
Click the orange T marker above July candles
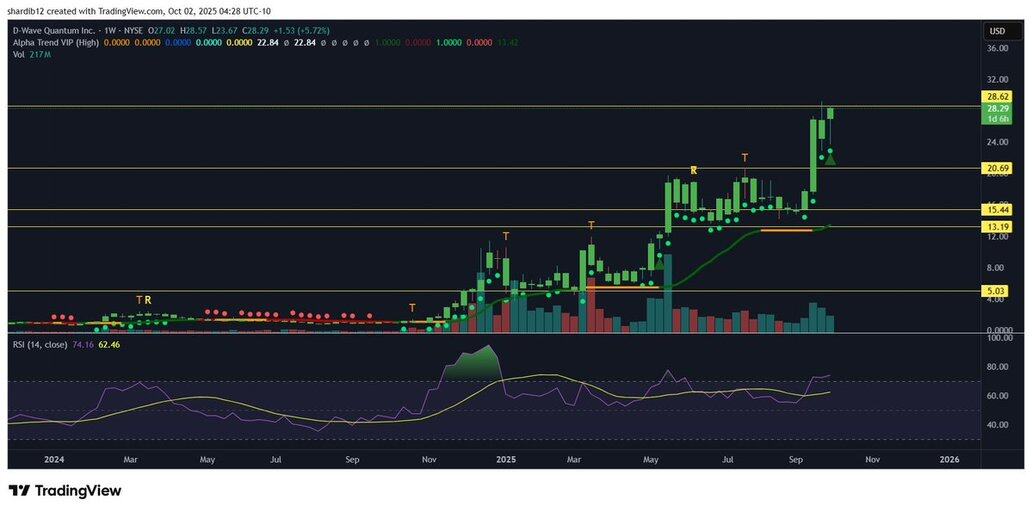coord(745,158)
